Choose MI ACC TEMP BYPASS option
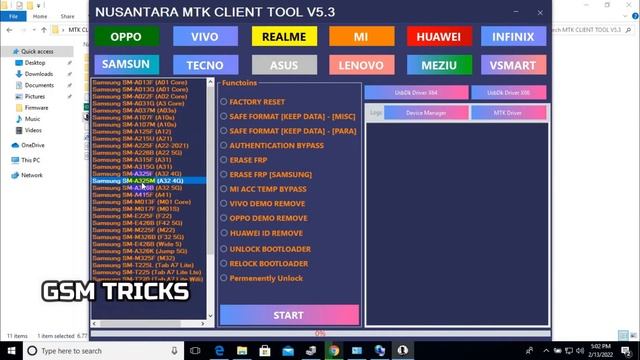The height and width of the screenshot is (360, 640). pyautogui.click(x=263, y=189)
